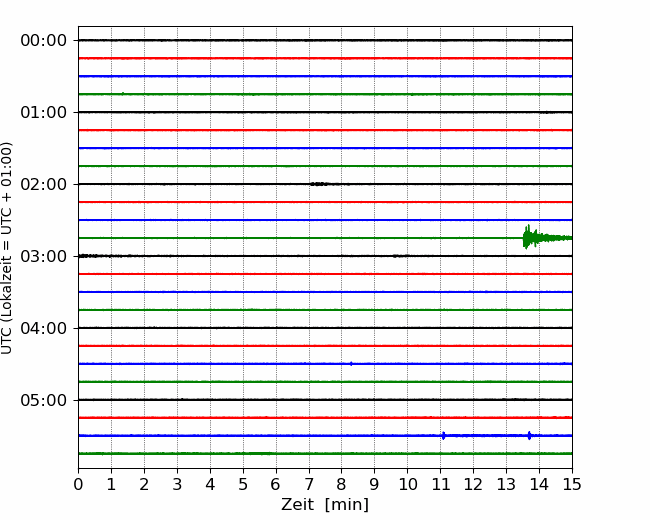650x520 pixels.
Task: Click x-axis tick label 5
Action: 243,484
